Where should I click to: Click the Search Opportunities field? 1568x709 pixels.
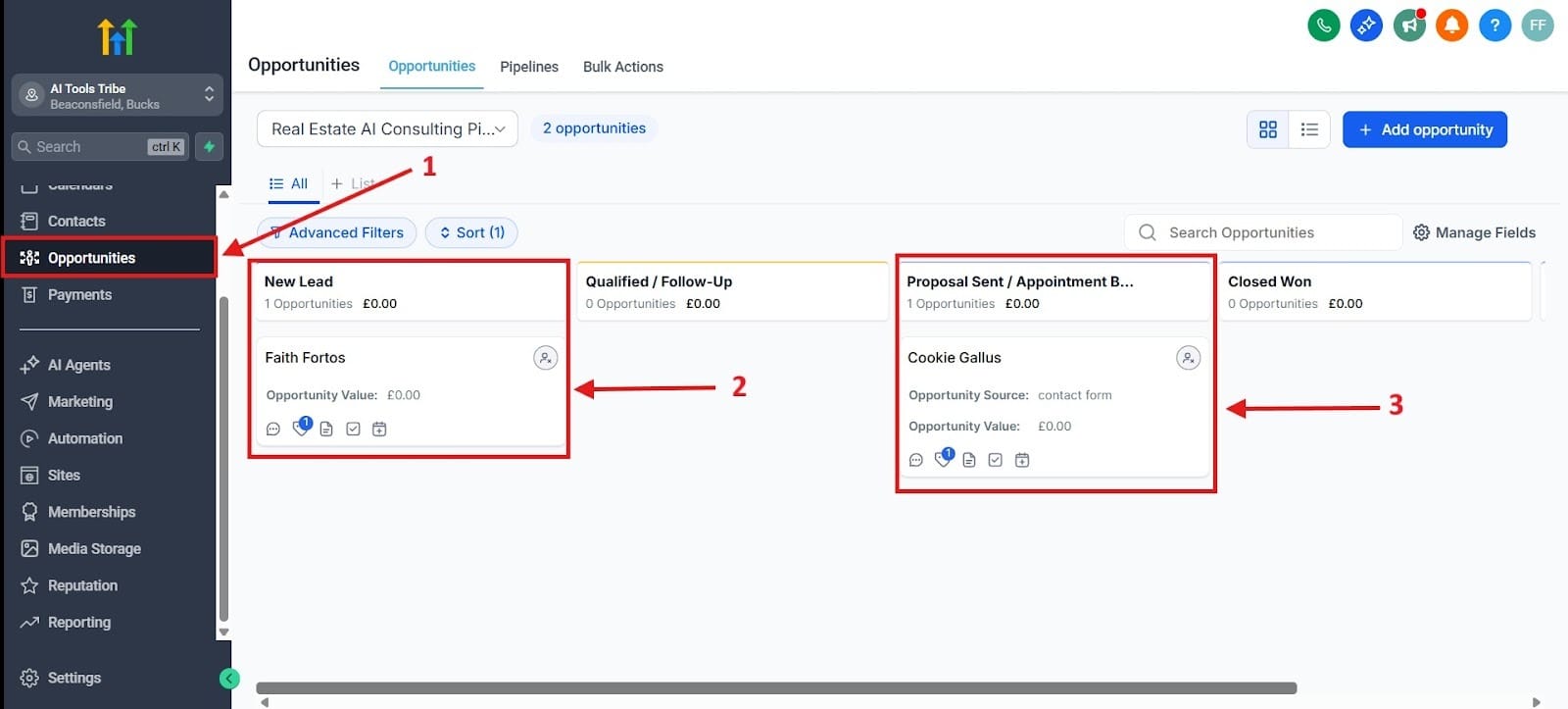click(x=1263, y=233)
